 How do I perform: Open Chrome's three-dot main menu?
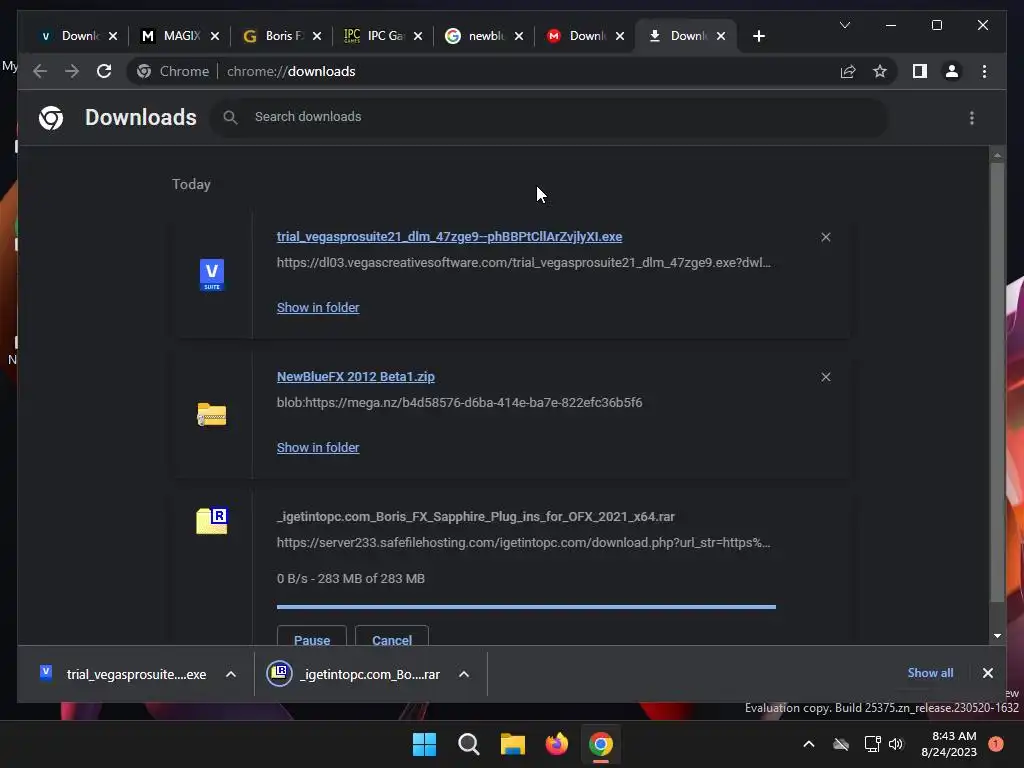click(x=984, y=71)
